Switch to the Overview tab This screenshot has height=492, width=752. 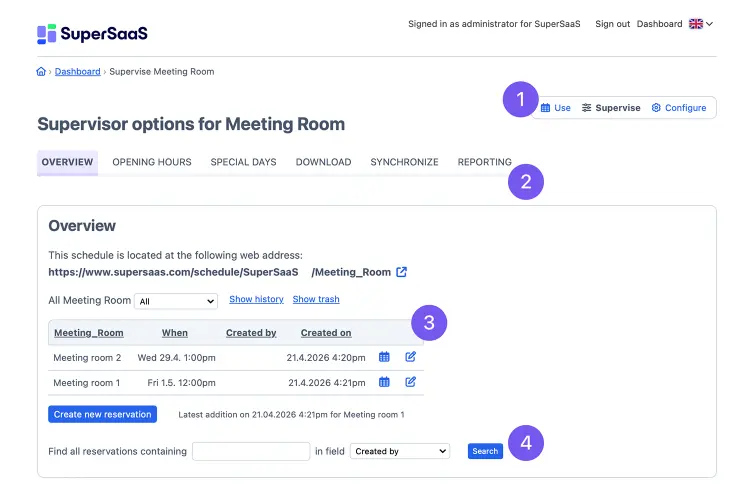[68, 162]
